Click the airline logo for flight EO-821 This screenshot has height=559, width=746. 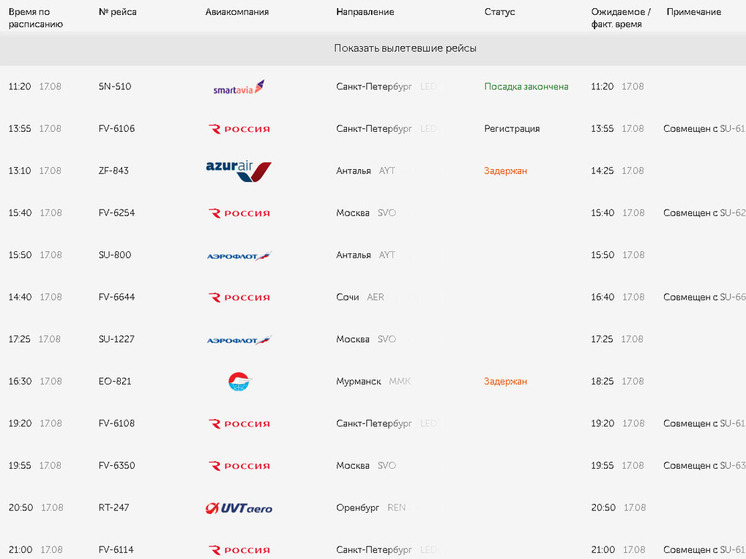click(x=239, y=382)
